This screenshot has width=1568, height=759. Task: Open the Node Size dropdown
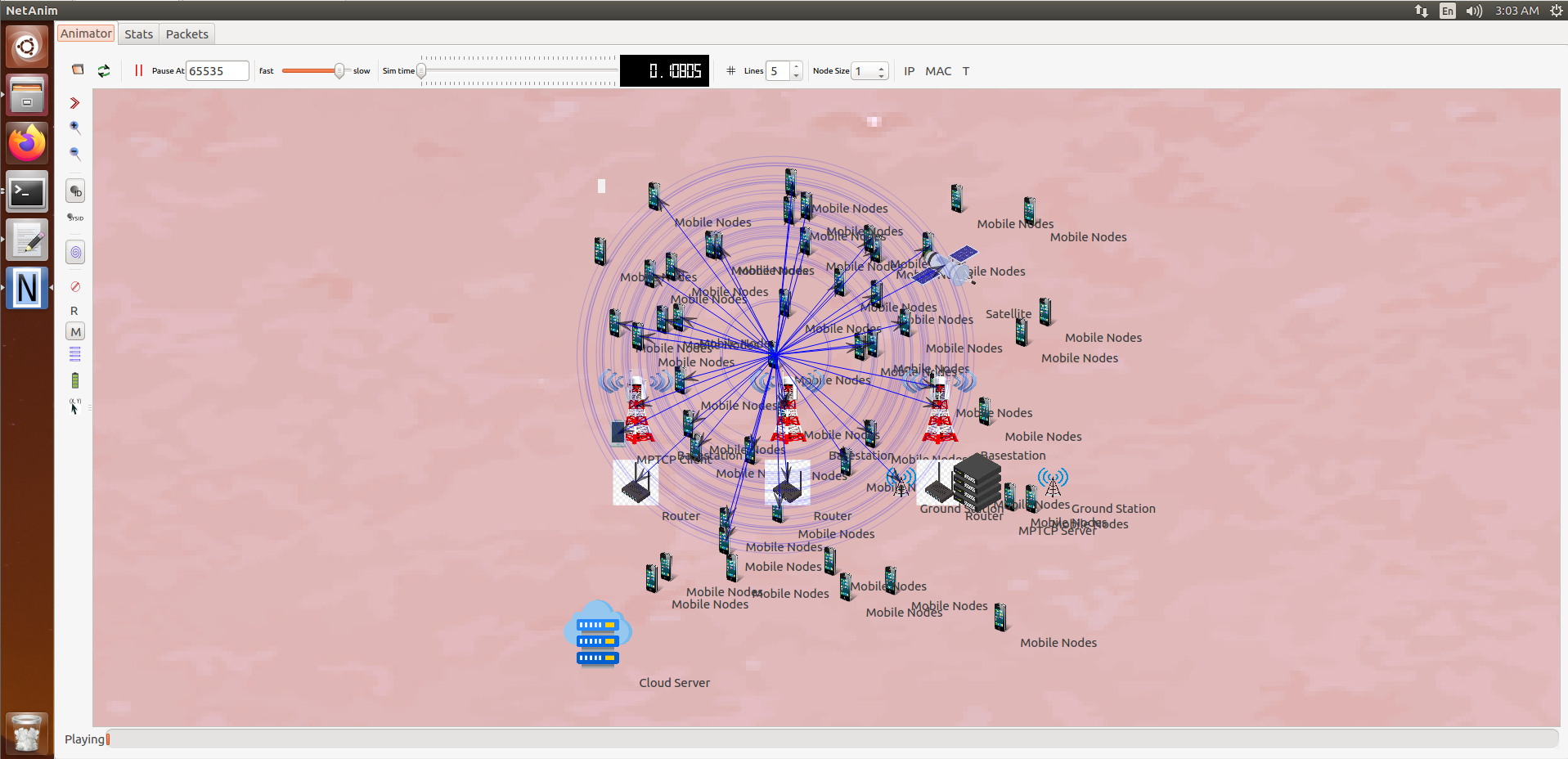(869, 71)
